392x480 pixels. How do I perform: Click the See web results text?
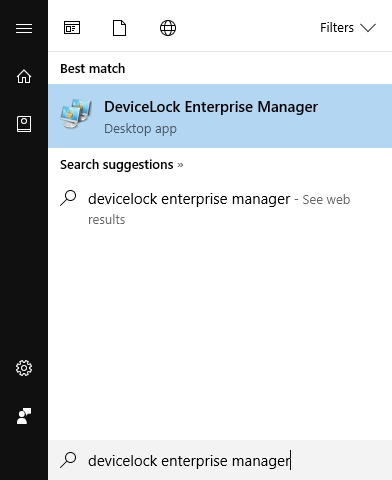coord(219,209)
